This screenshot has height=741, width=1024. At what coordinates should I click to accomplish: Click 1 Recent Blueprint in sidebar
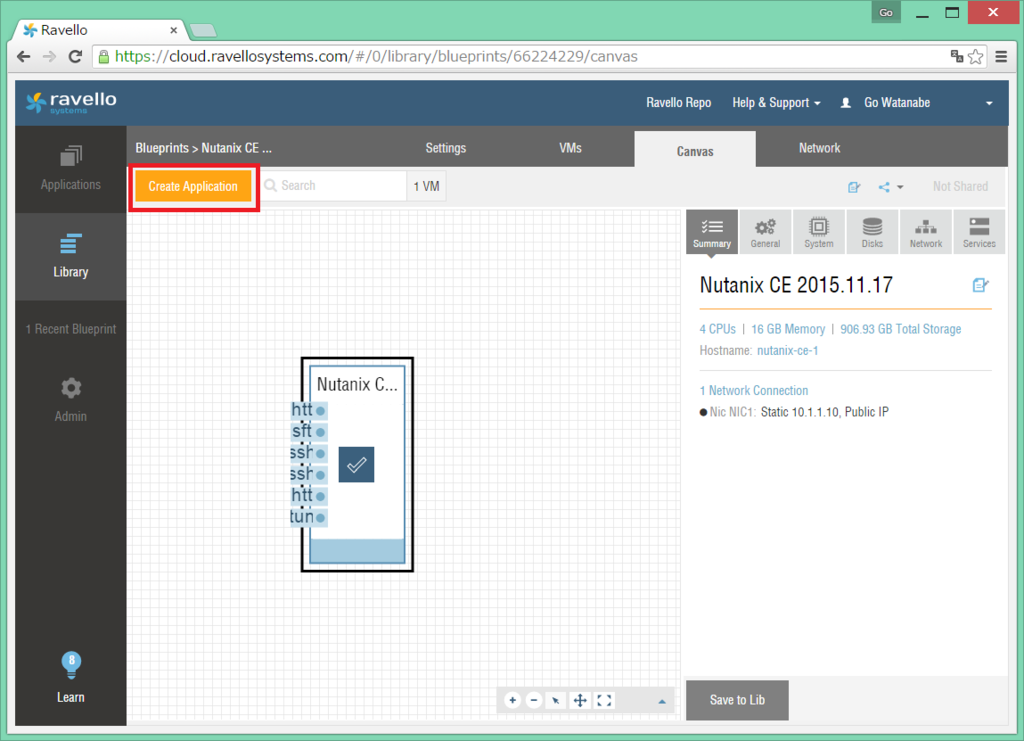click(71, 329)
